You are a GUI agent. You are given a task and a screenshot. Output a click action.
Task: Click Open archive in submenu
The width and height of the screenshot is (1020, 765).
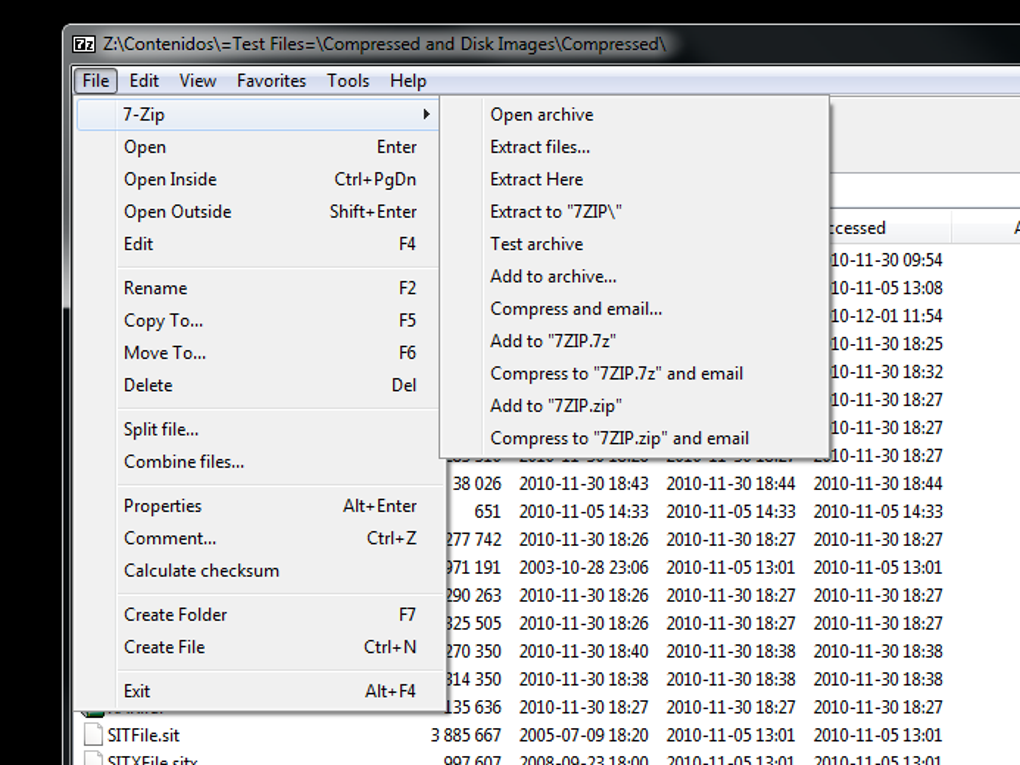[x=634, y=114]
